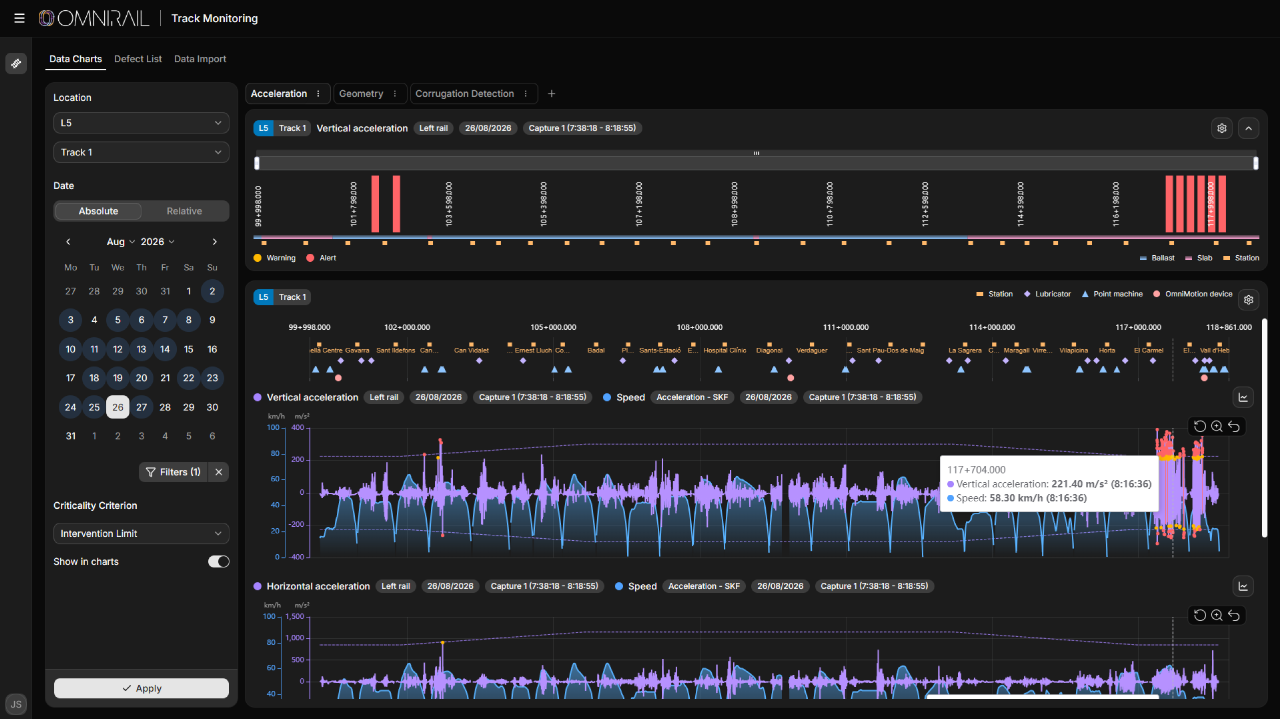1280x719 pixels.
Task: Switch date mode to Absolute
Action: click(98, 211)
